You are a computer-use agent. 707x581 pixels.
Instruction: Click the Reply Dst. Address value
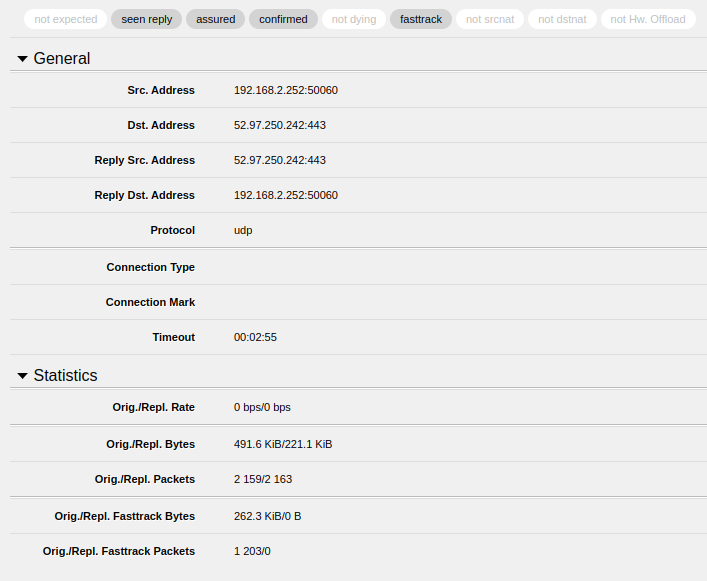click(286, 195)
